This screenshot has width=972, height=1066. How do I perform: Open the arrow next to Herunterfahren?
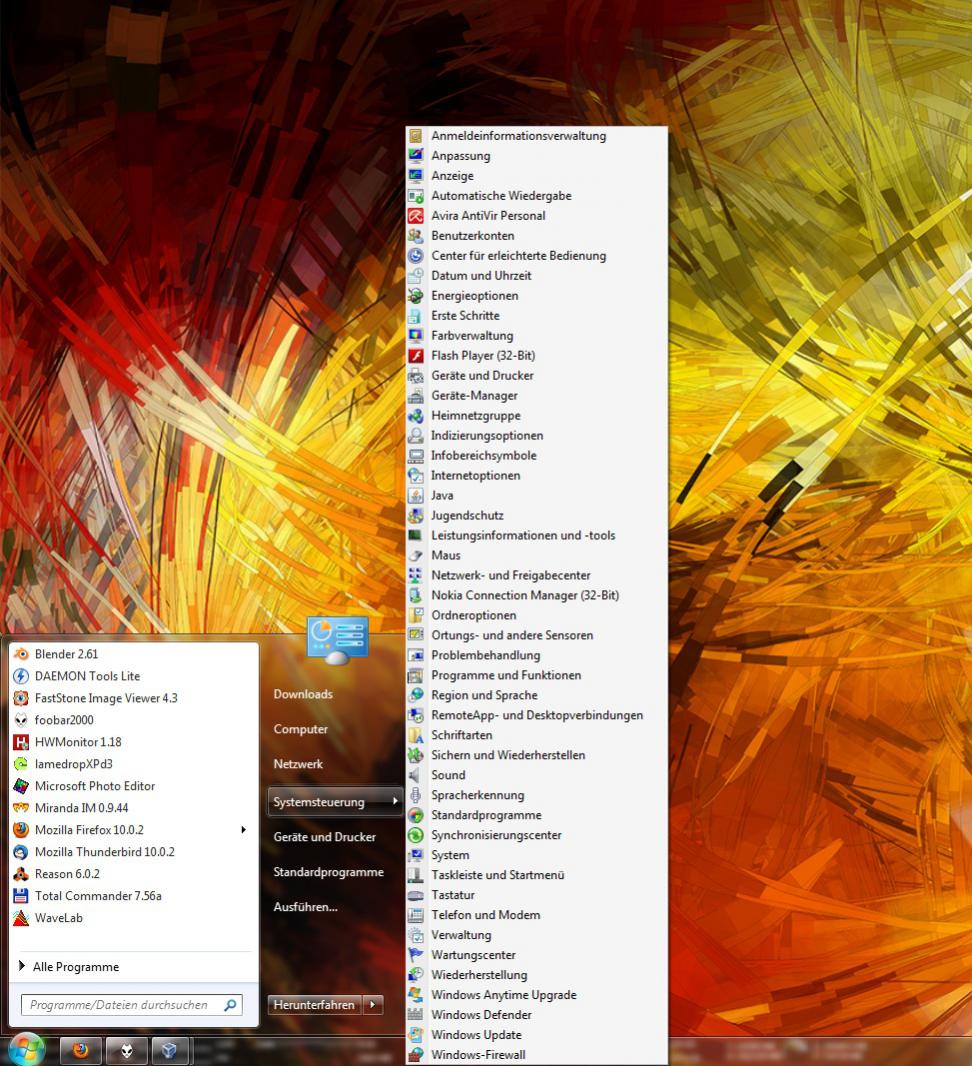[x=373, y=1005]
